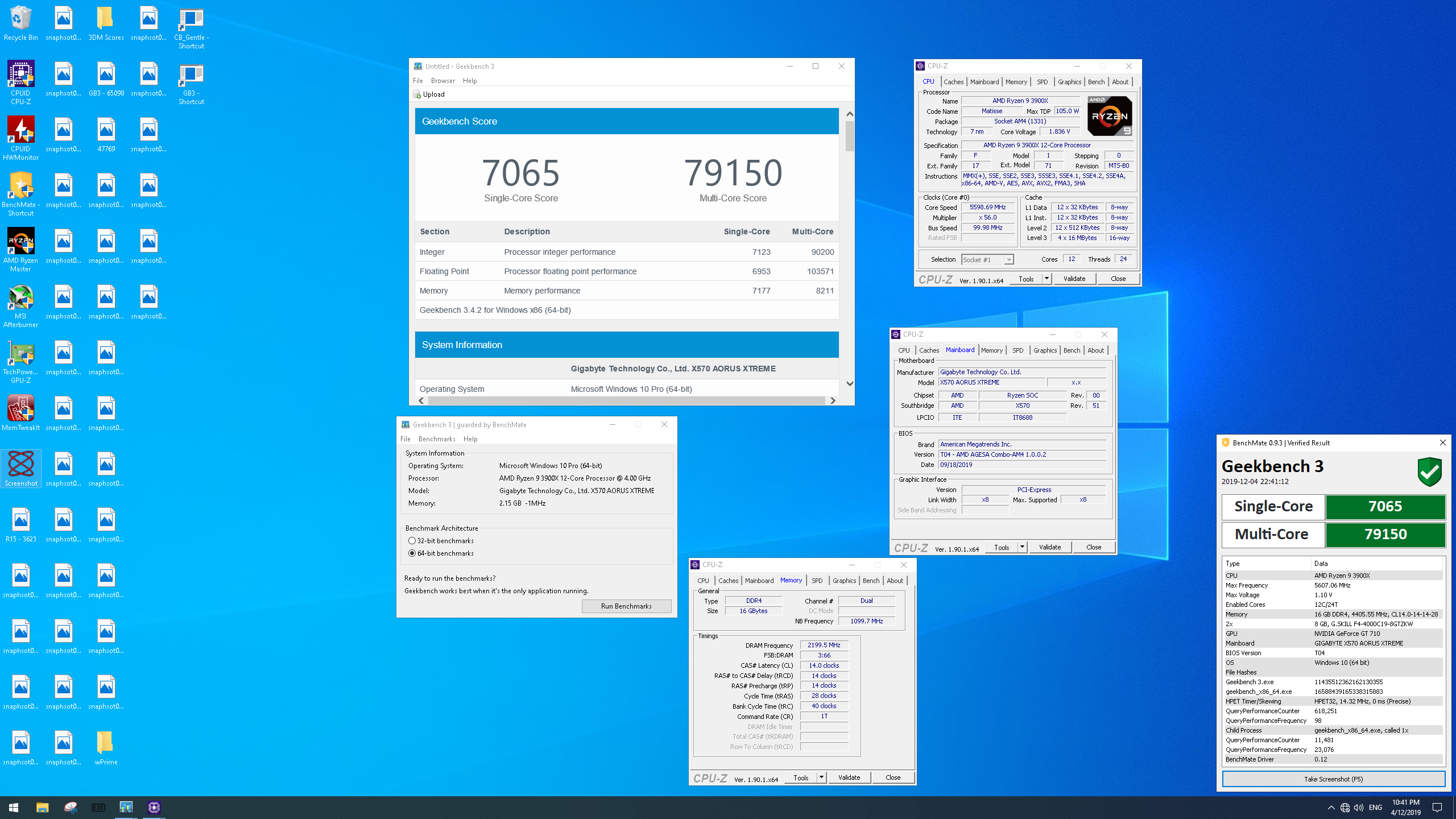The width and height of the screenshot is (1456, 819).
Task: Open the 3DM Scores folder
Action: pyautogui.click(x=106, y=24)
